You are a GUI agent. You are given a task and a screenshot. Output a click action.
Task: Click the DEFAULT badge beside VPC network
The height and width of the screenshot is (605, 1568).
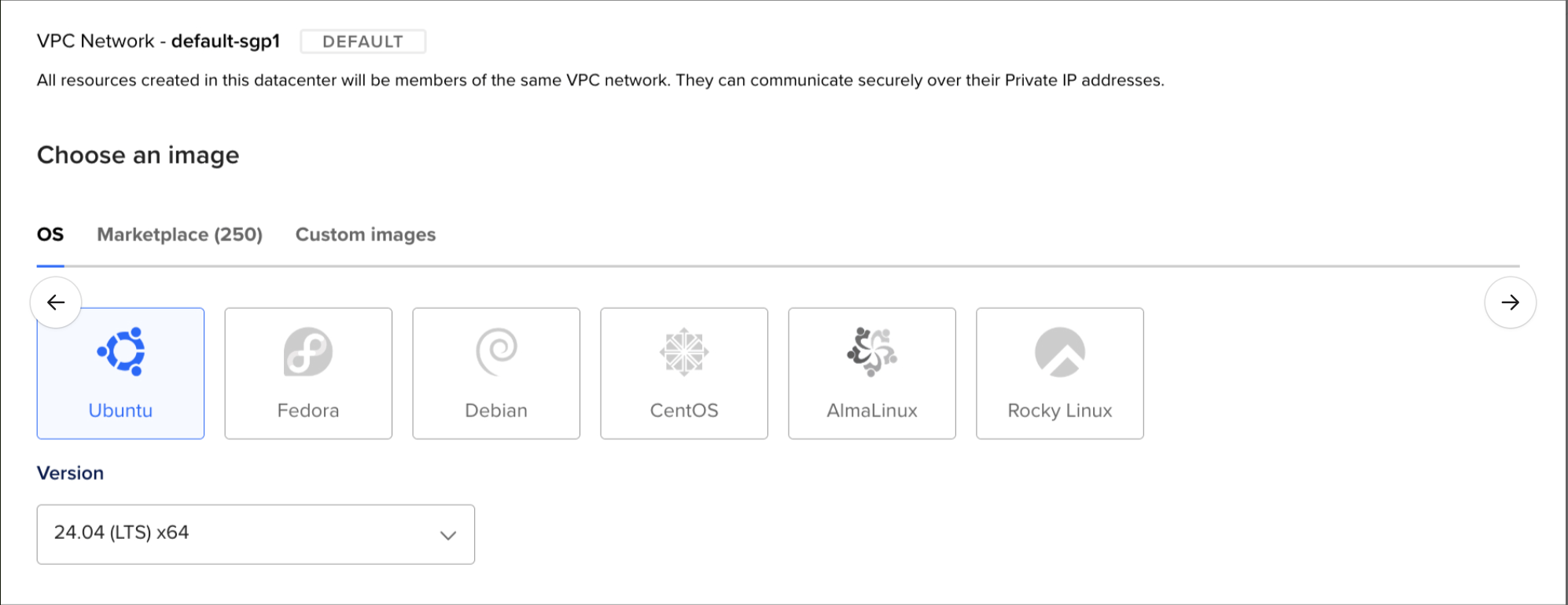pos(363,42)
